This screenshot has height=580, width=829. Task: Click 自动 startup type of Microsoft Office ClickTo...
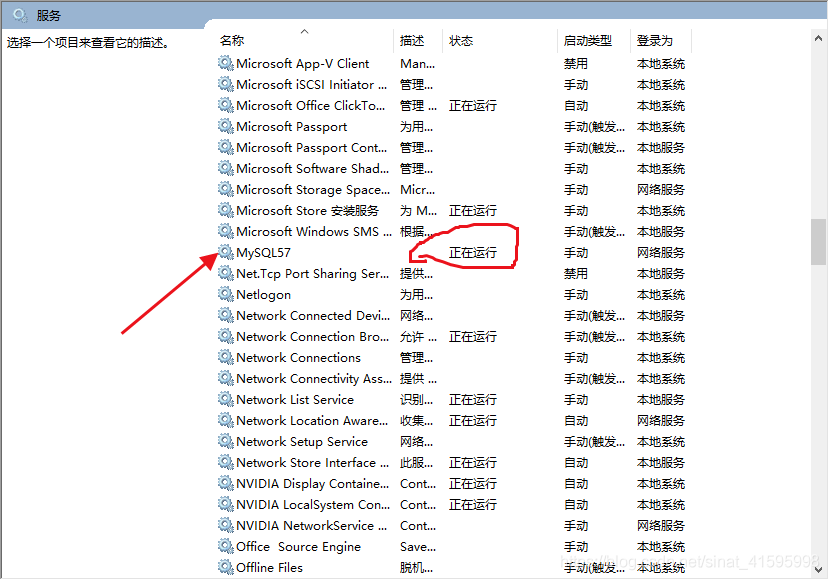tap(576, 106)
